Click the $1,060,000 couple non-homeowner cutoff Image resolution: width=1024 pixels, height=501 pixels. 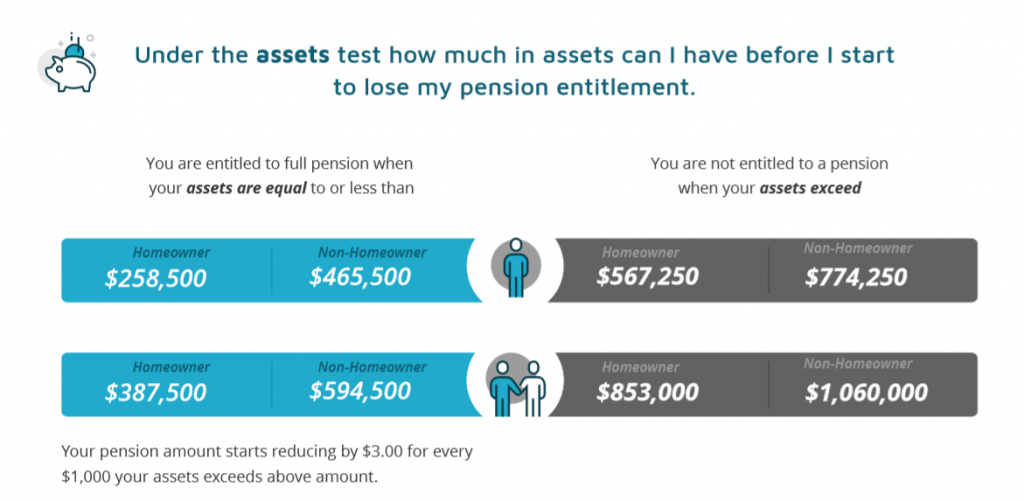(x=866, y=393)
